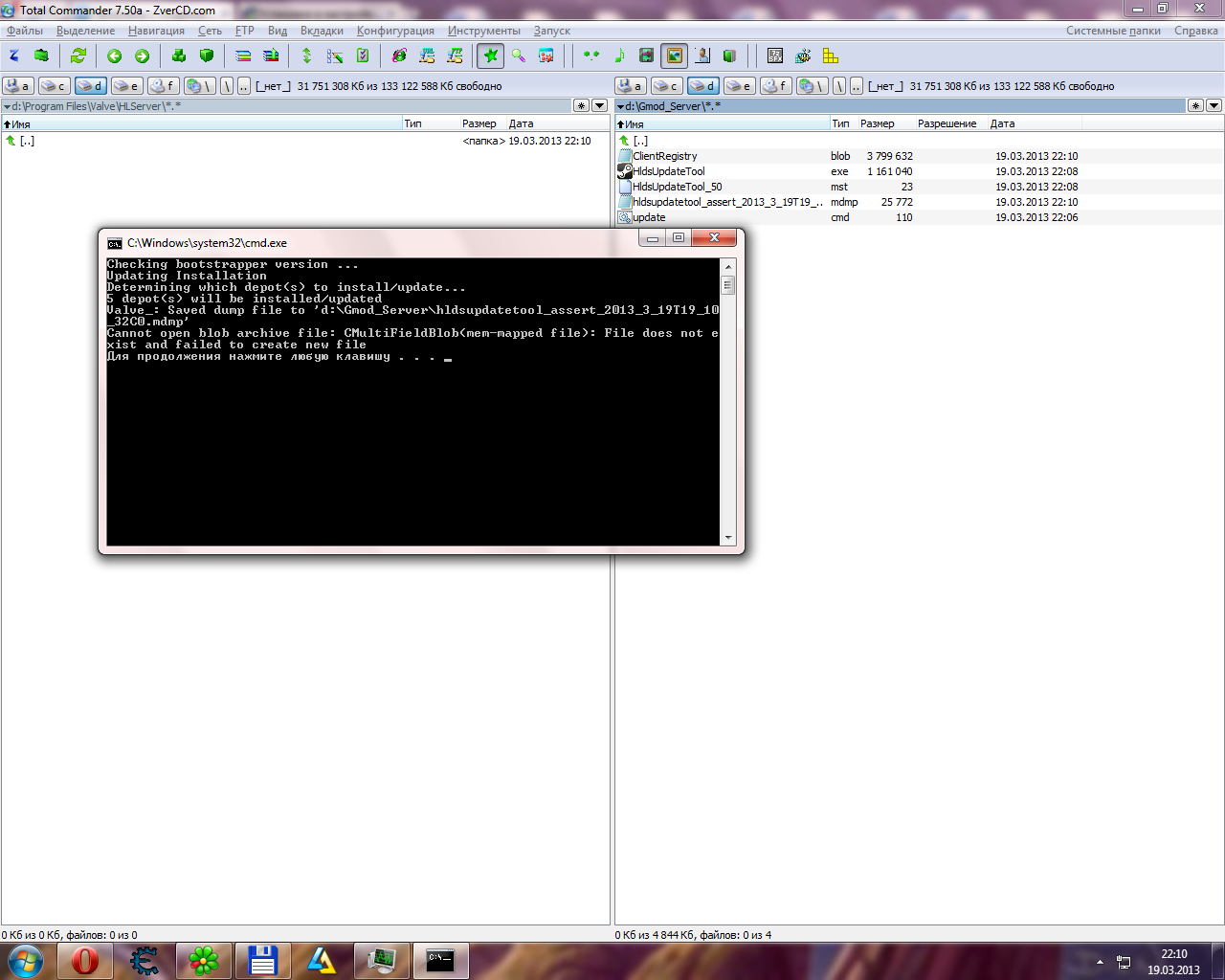Open the Файлы menu
This screenshot has width=1225, height=980.
pos(25,31)
